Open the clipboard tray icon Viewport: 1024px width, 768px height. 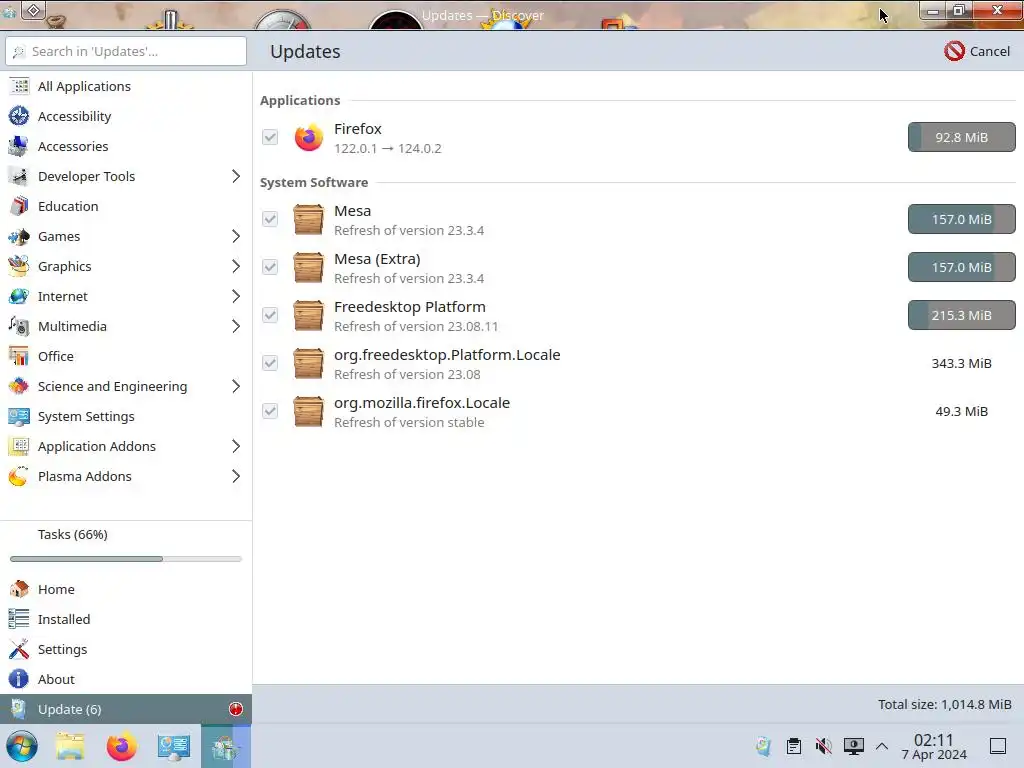tap(793, 746)
